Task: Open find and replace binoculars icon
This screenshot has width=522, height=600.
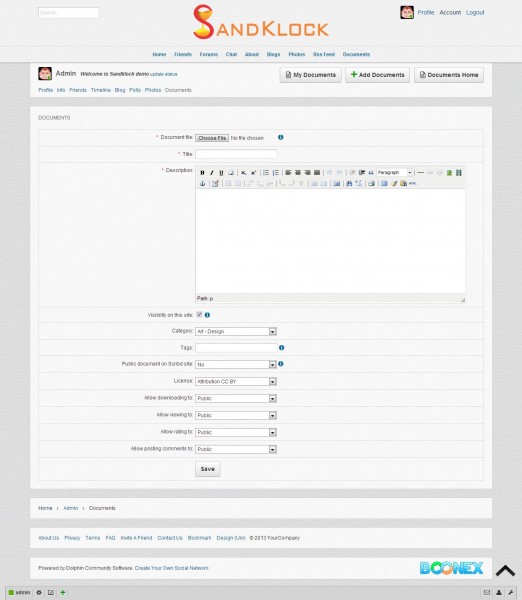Action: 349,184
